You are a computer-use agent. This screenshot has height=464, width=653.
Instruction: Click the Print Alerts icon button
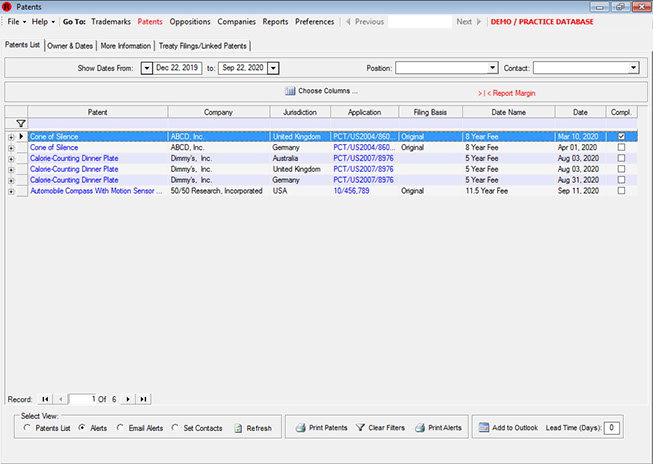click(438, 427)
